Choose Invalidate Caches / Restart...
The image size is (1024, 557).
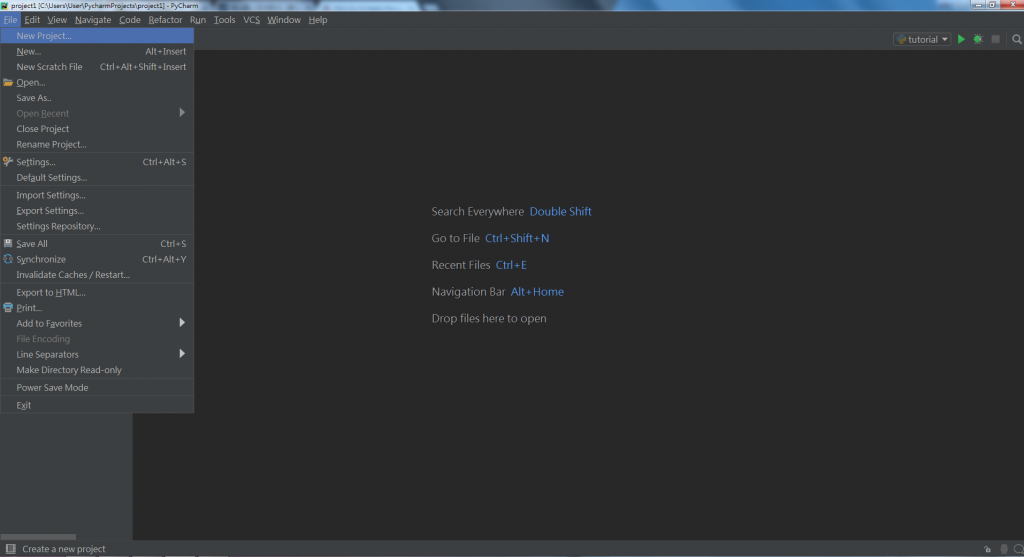97,275
